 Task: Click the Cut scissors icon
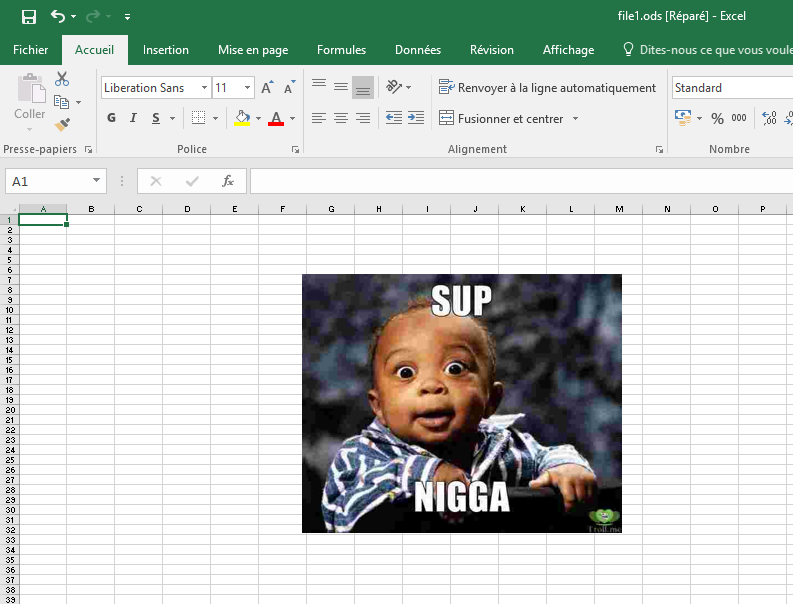62,80
